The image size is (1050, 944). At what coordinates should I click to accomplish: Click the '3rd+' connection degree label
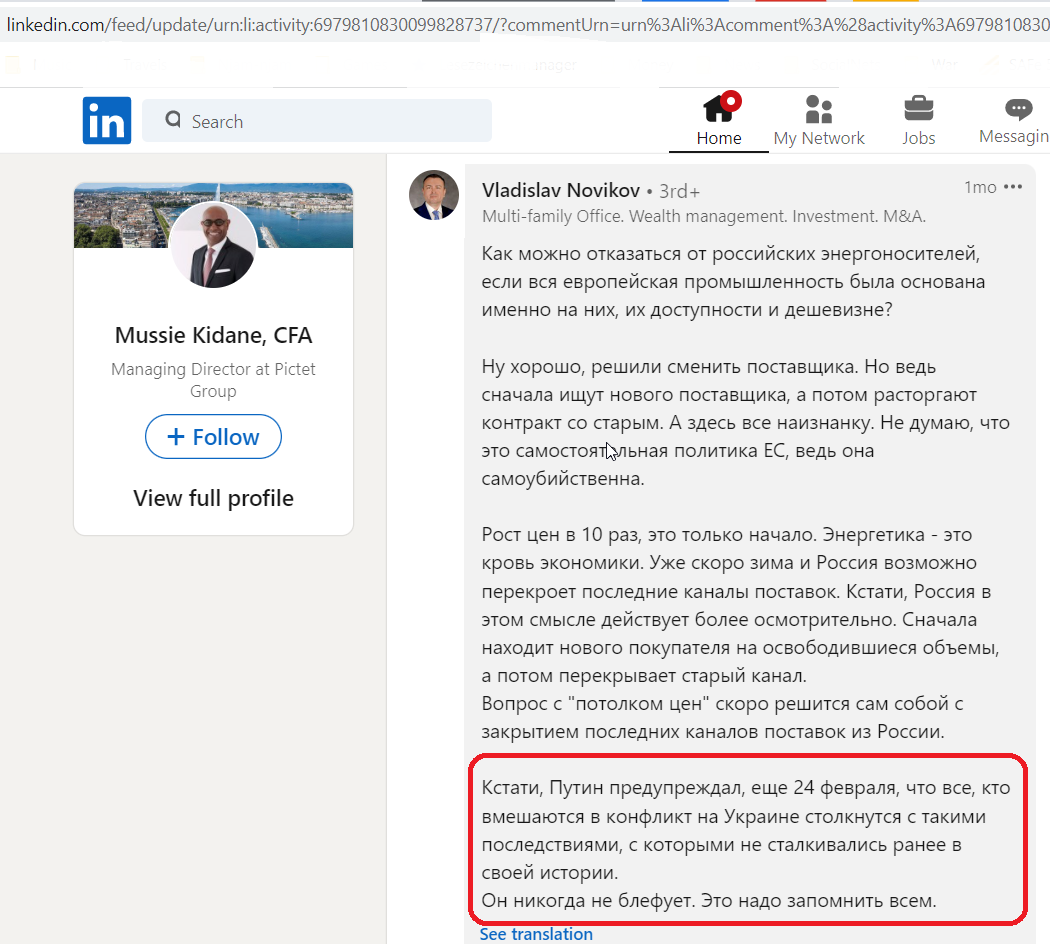tap(680, 191)
